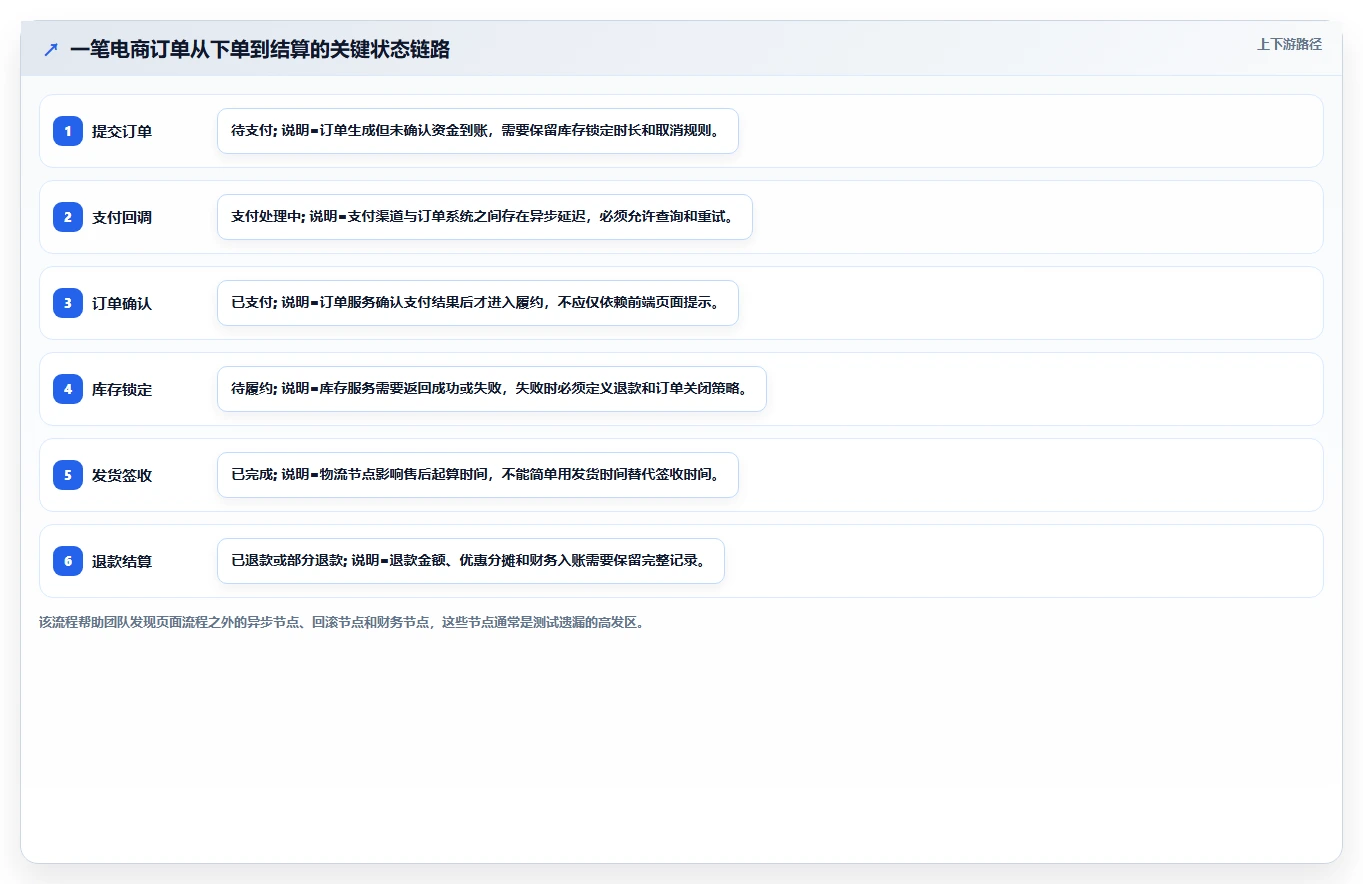The height and width of the screenshot is (884, 1363).
Task: Open the 支付处理中 status description box
Action: pyautogui.click(x=485, y=217)
